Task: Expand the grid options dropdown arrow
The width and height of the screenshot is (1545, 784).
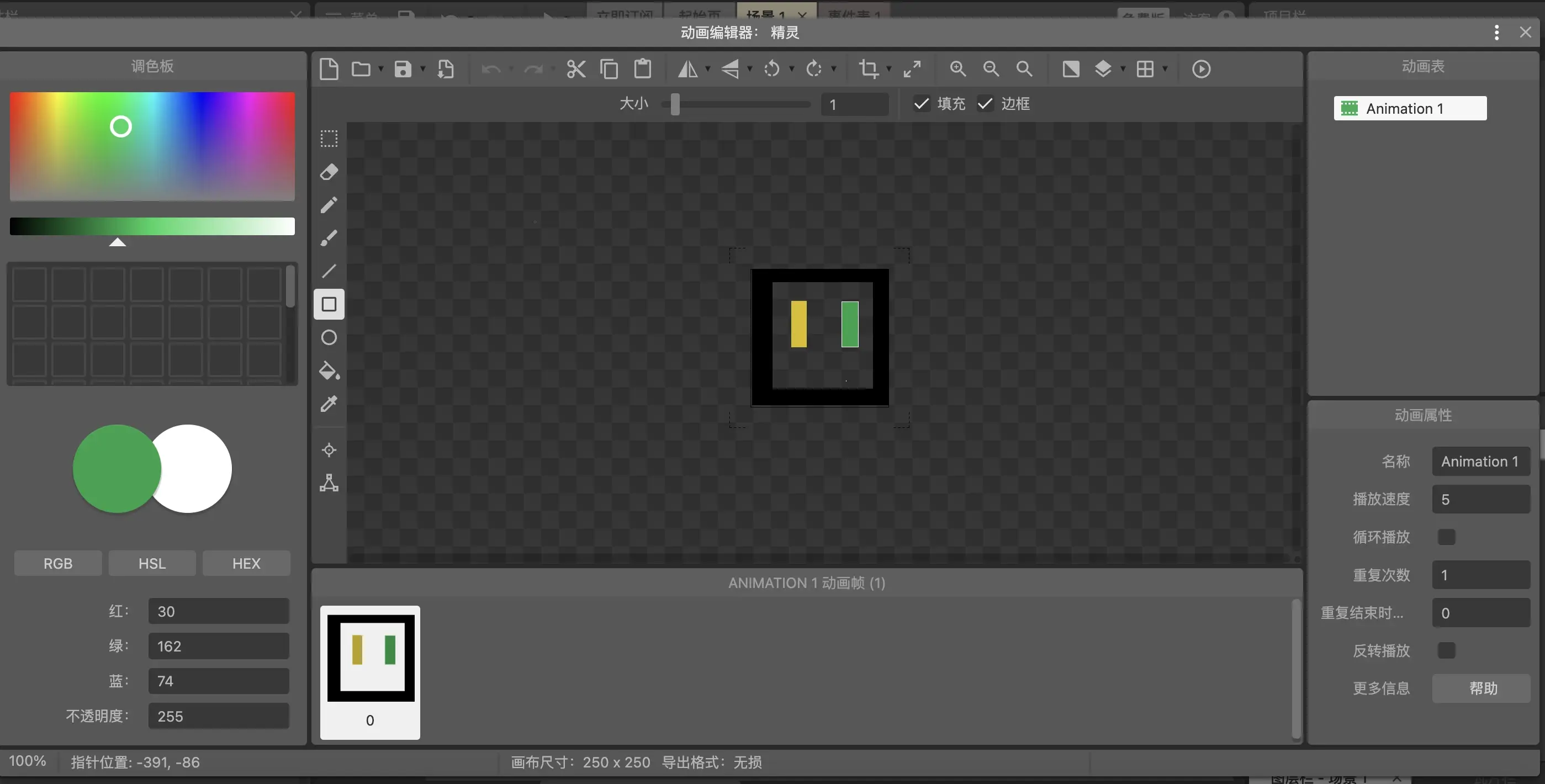Action: [1165, 69]
